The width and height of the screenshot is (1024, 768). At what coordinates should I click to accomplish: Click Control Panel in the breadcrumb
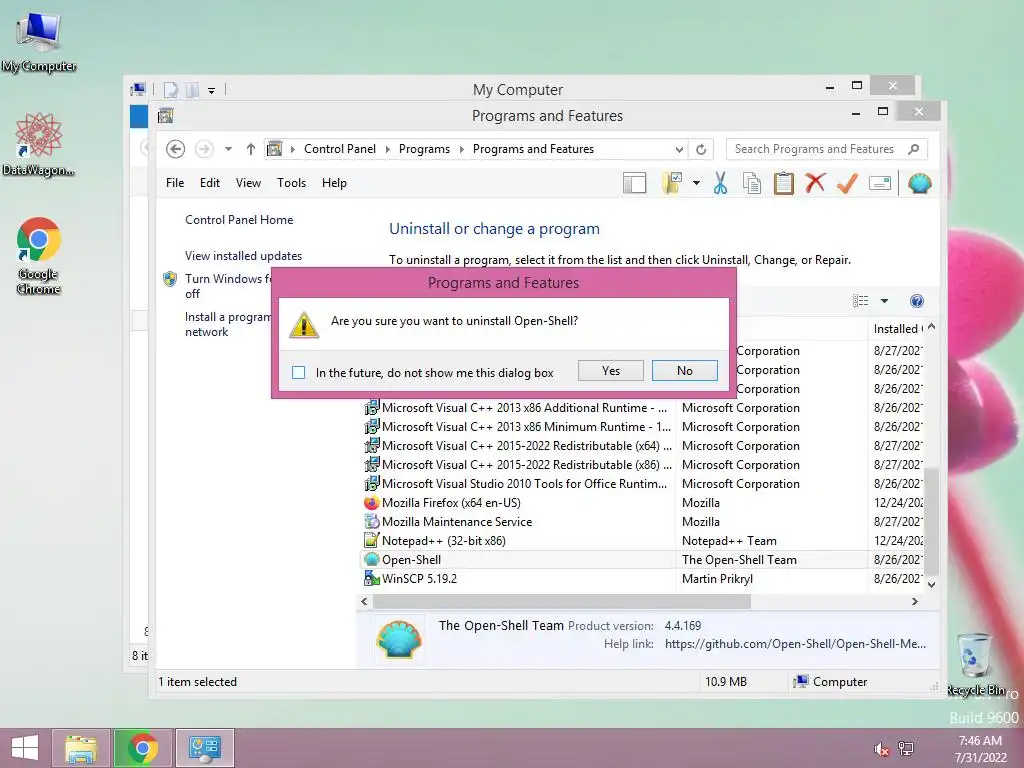[x=340, y=149]
